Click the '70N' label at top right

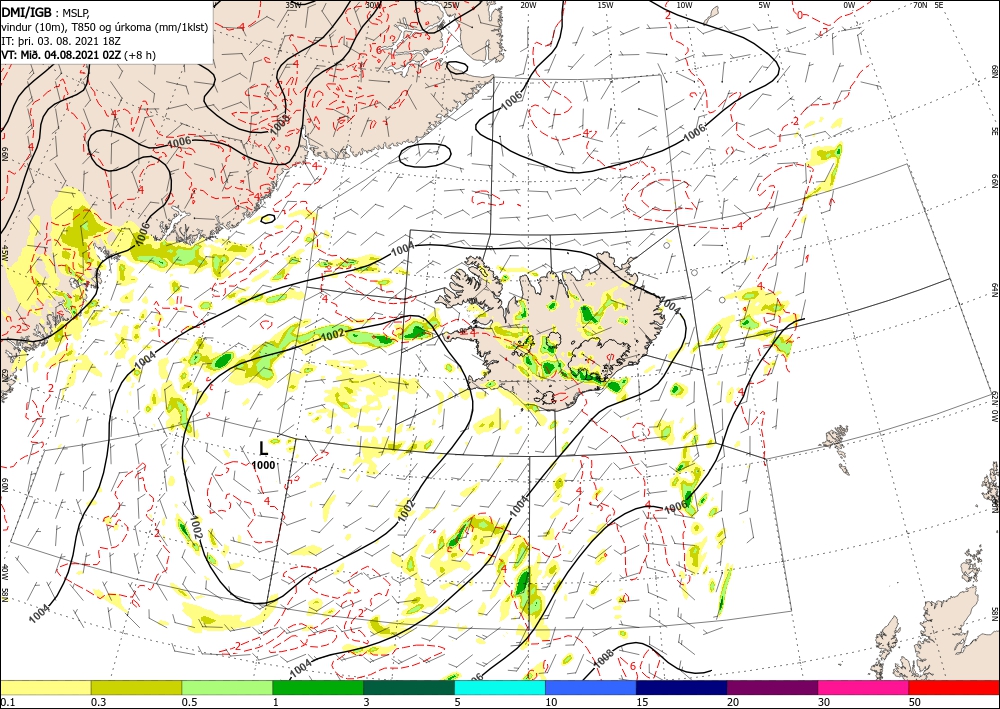pyautogui.click(x=920, y=5)
